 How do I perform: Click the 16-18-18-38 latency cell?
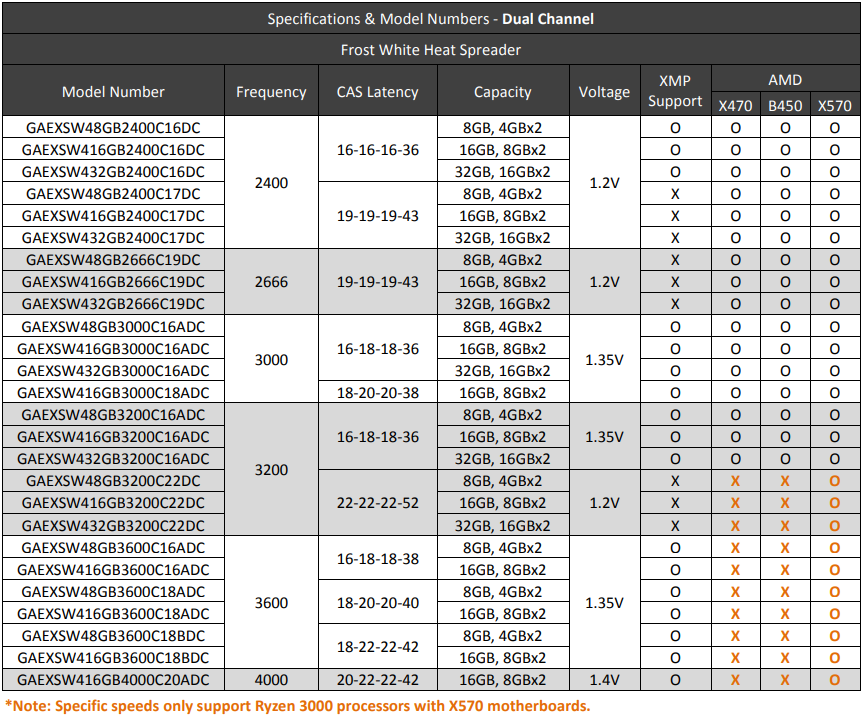[x=378, y=559]
